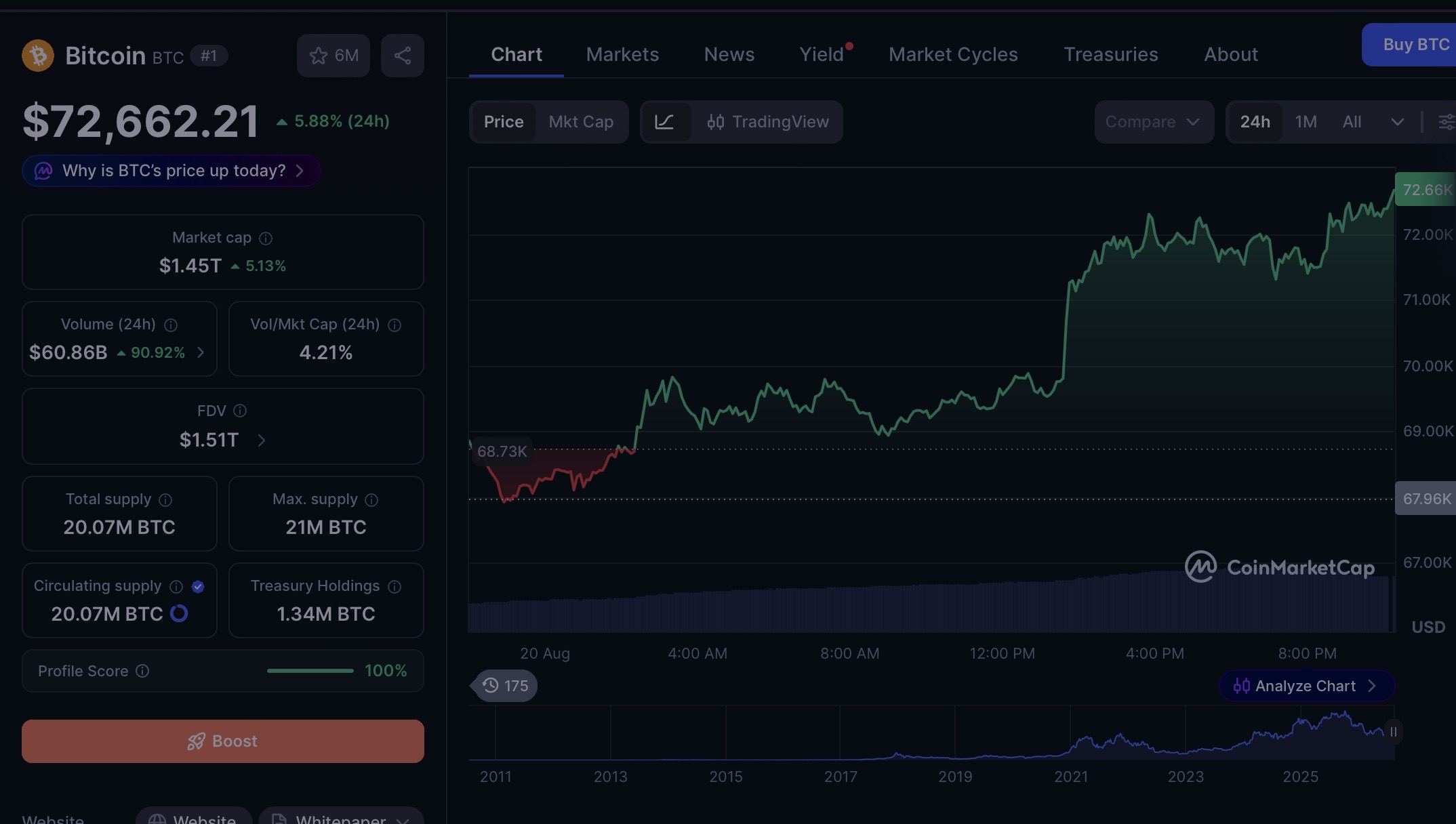Click the 67.96K price axis marker
1456x824 pixels.
point(1425,499)
